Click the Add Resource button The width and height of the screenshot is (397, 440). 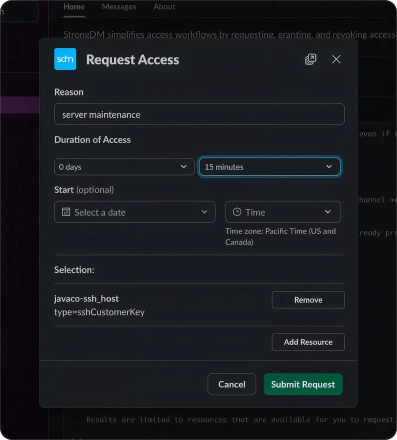308,342
